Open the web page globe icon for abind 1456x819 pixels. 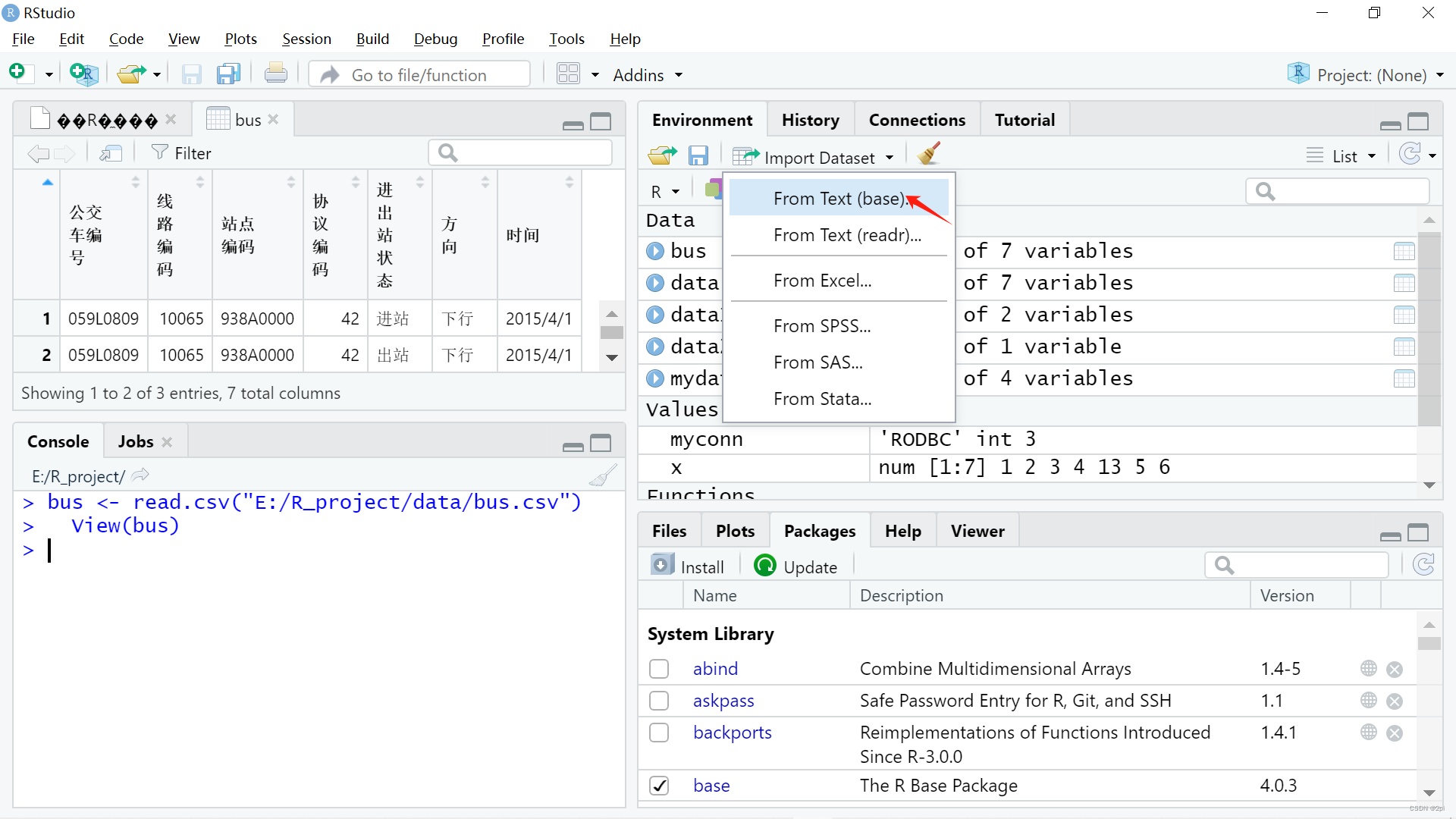pyautogui.click(x=1368, y=669)
